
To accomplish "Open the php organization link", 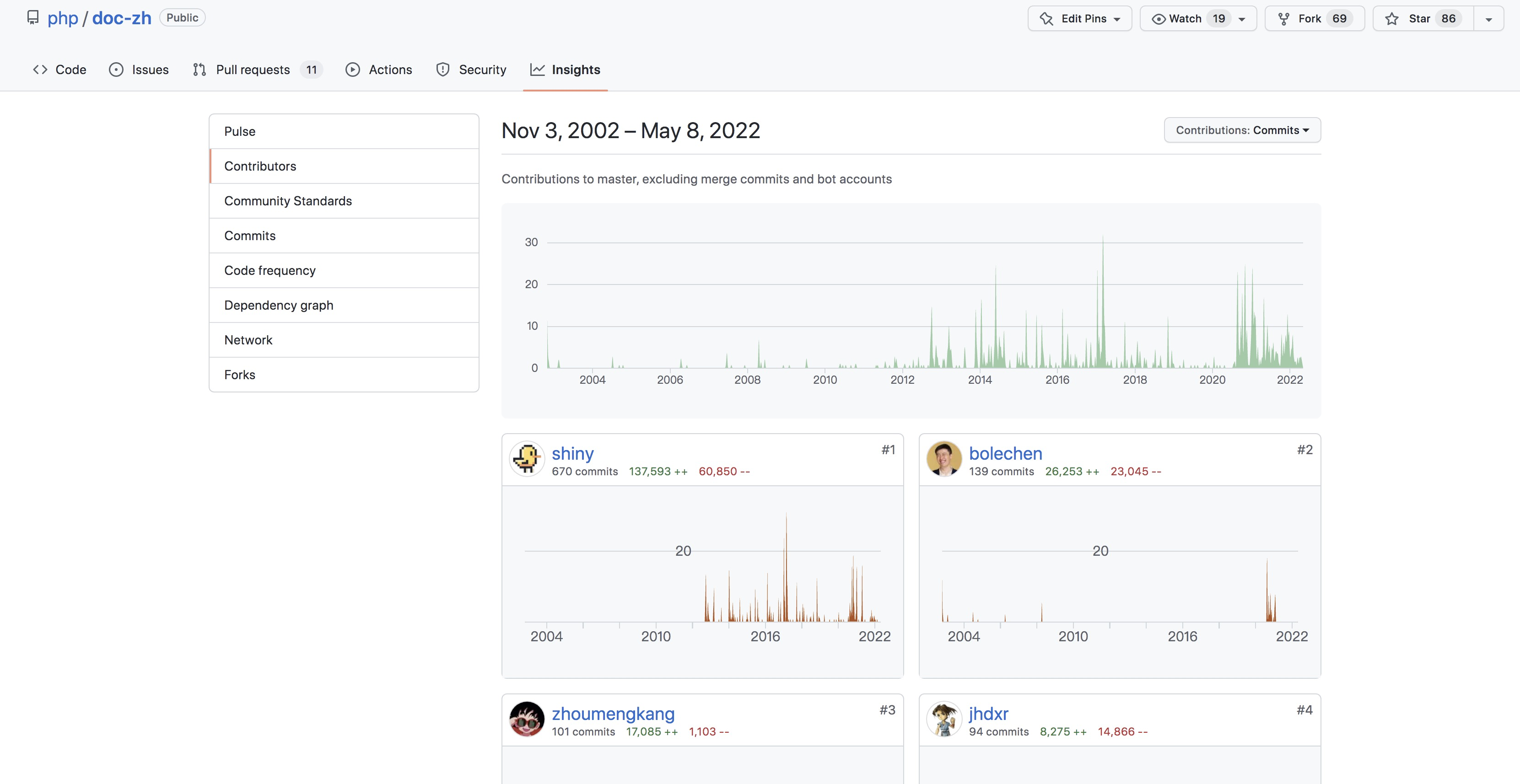I will [63, 18].
